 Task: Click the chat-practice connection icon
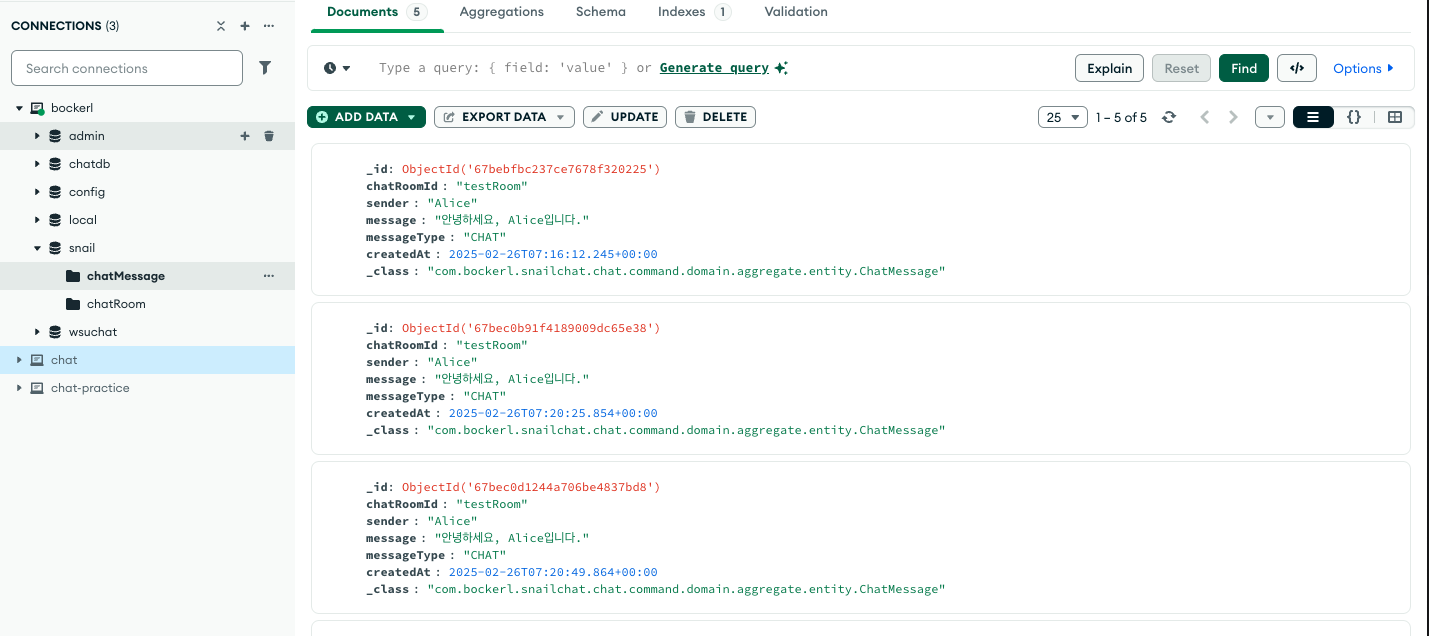(x=37, y=388)
